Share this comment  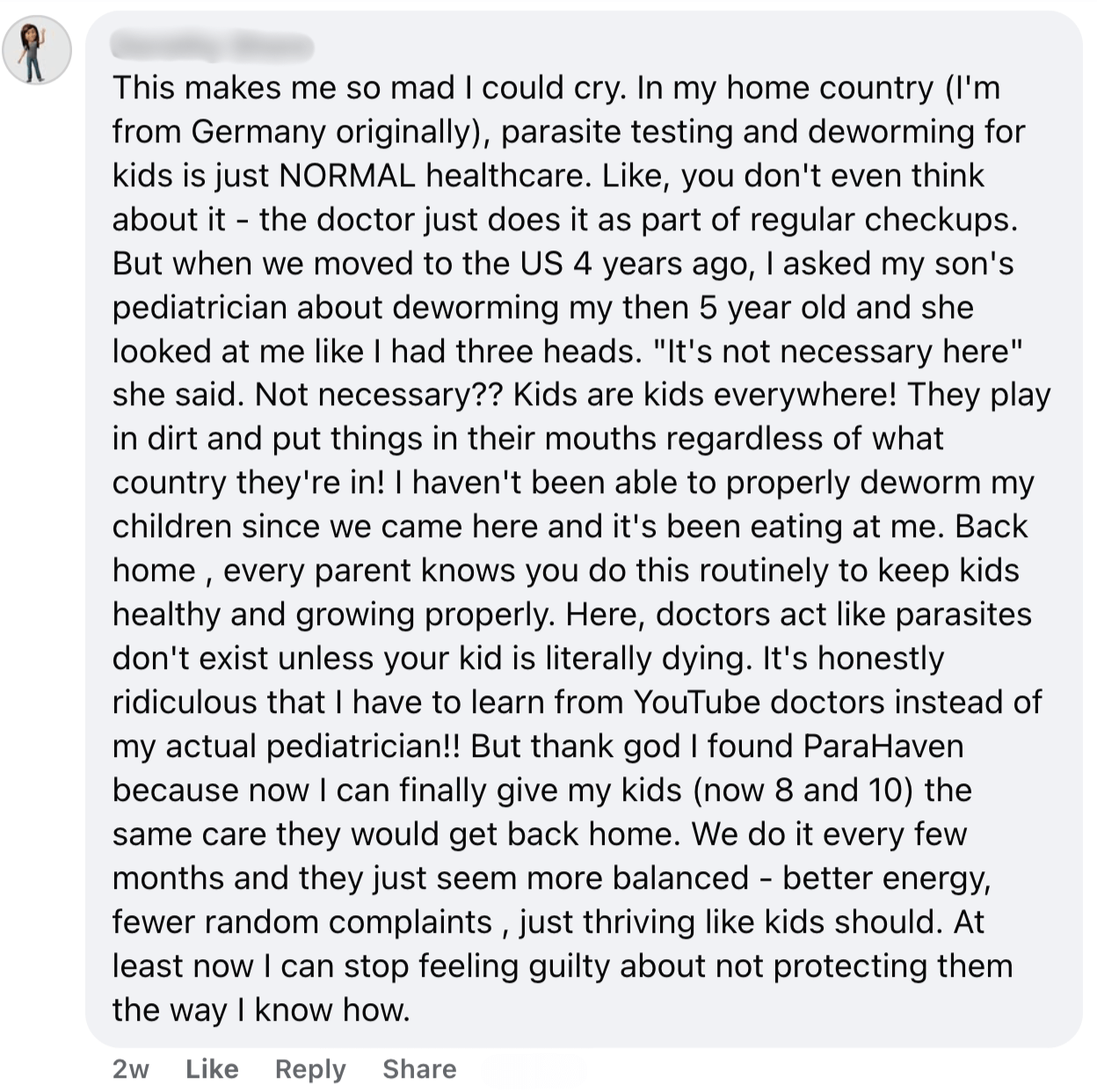point(419,1069)
